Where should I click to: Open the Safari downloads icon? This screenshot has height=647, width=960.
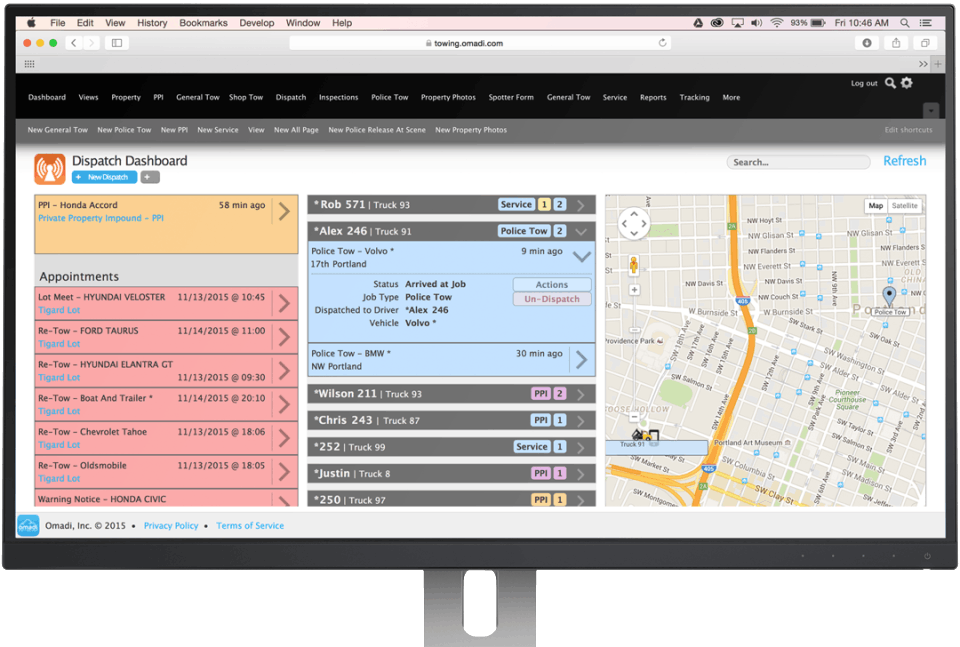[867, 43]
